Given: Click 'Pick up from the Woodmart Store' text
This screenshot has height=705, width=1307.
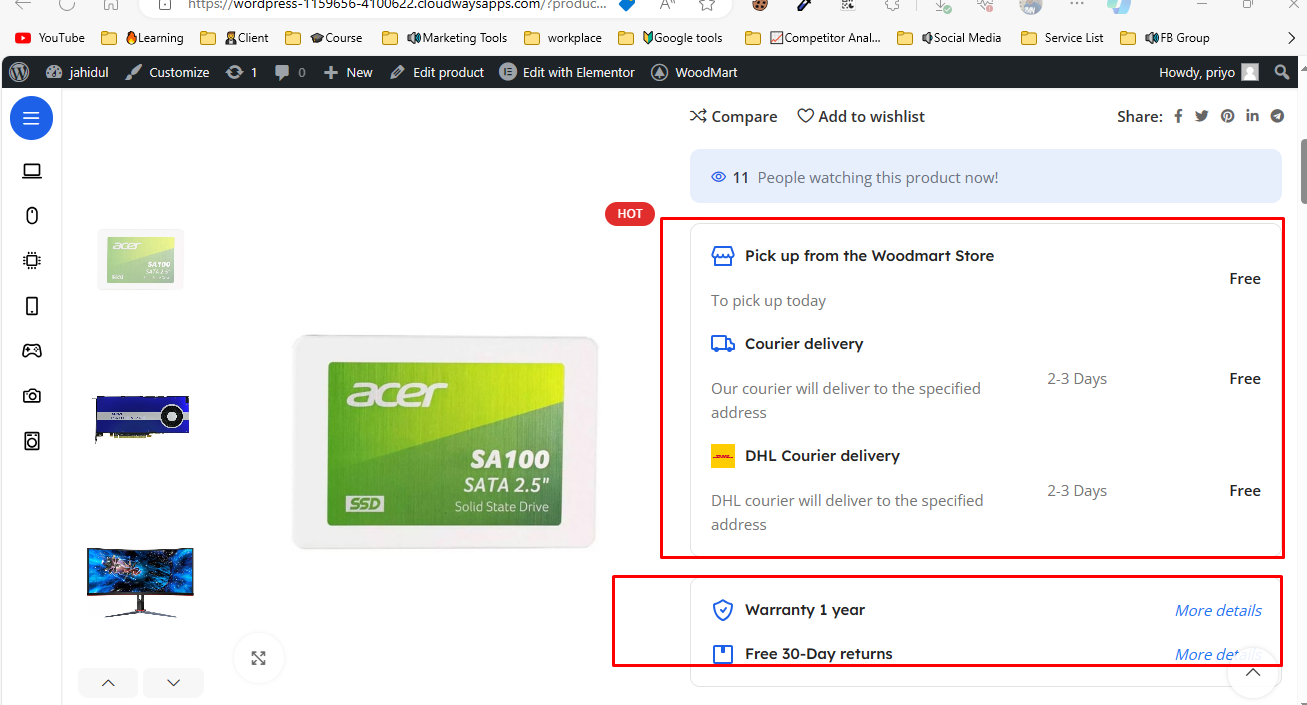Looking at the screenshot, I should 869,256.
